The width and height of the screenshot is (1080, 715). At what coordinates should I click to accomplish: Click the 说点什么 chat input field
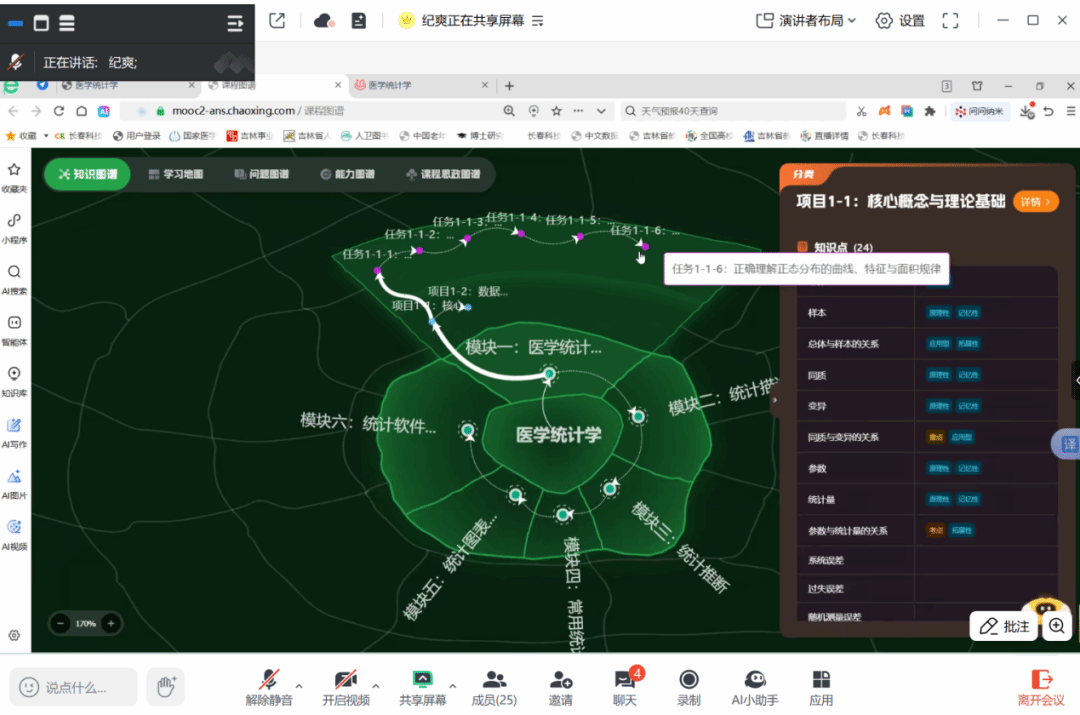point(75,687)
